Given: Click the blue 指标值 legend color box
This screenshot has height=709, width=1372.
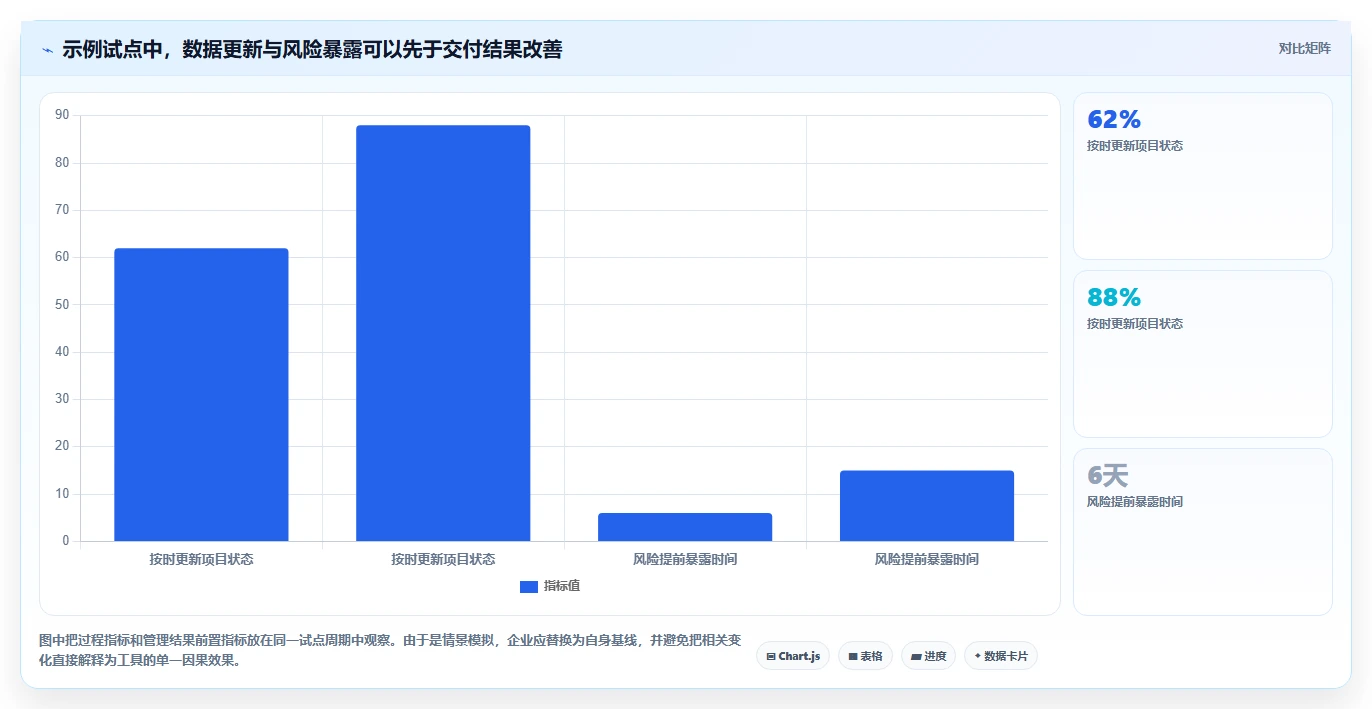Looking at the screenshot, I should (529, 587).
